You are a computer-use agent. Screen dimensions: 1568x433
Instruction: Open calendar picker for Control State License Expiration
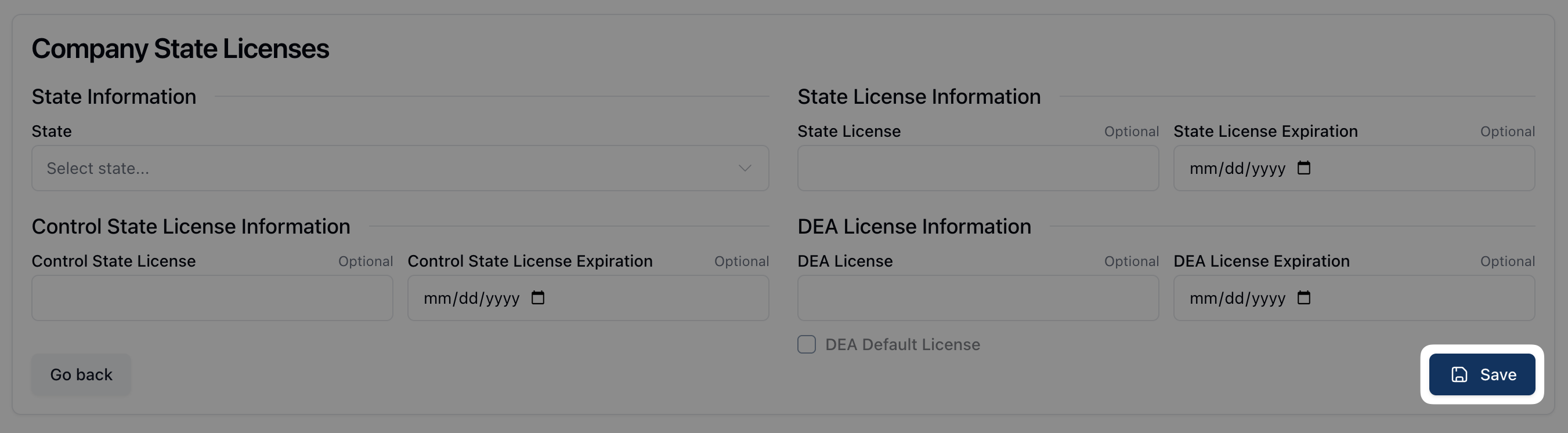pos(537,297)
